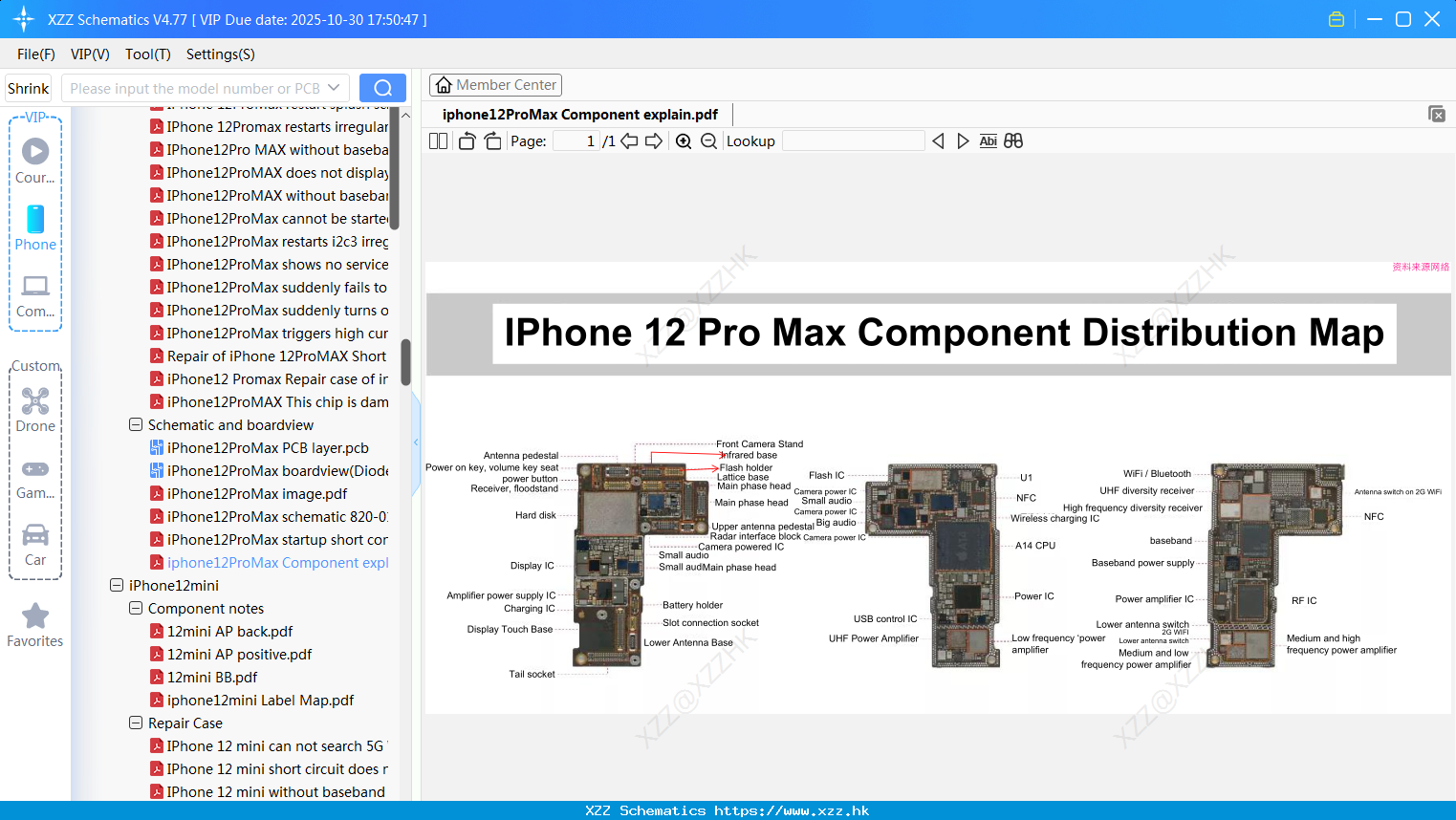This screenshot has height=820, width=1456.
Task: Collapse the Repair Case folder under iPhone12mini
Action: click(x=136, y=723)
